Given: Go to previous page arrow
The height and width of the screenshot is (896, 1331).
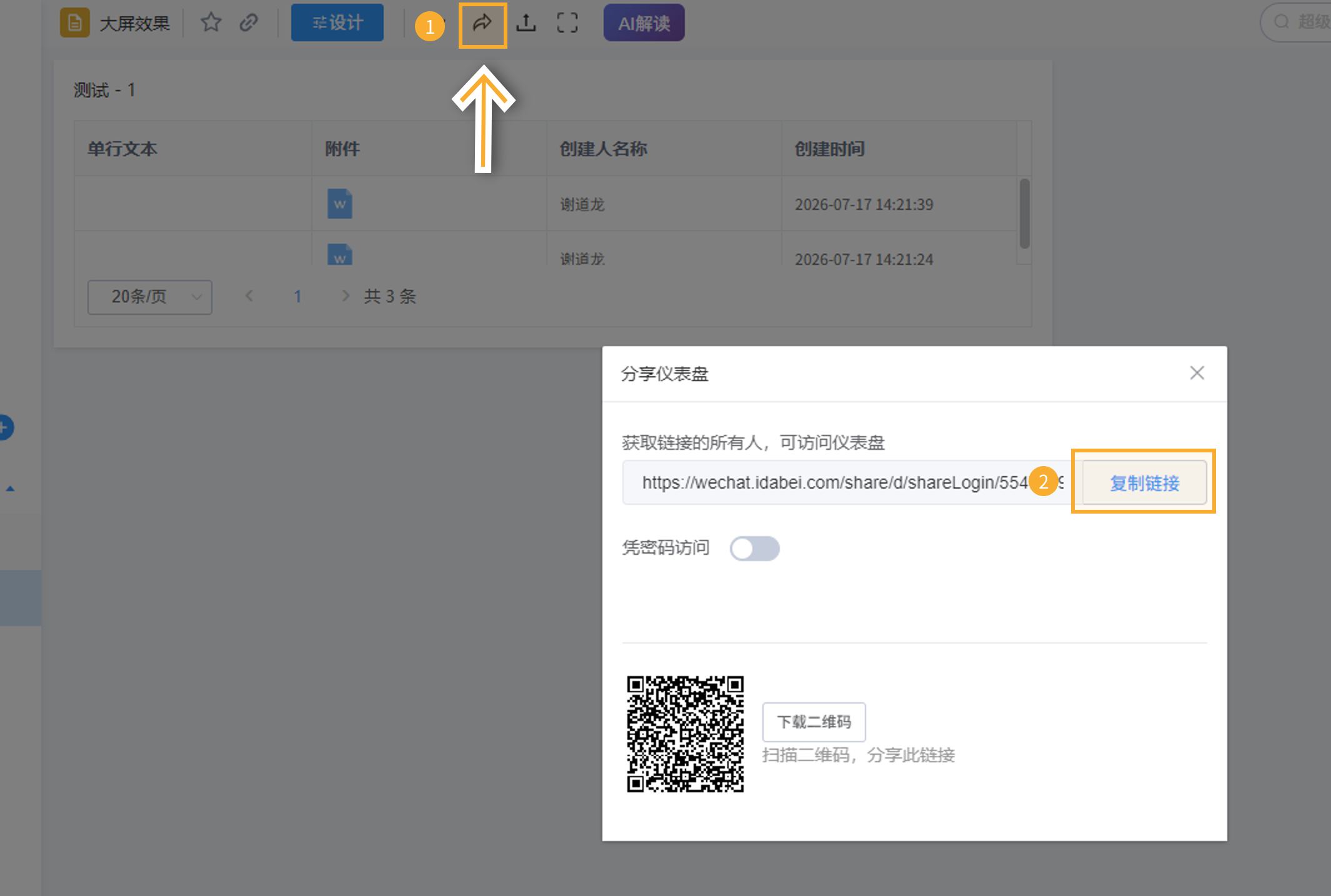Looking at the screenshot, I should (249, 296).
